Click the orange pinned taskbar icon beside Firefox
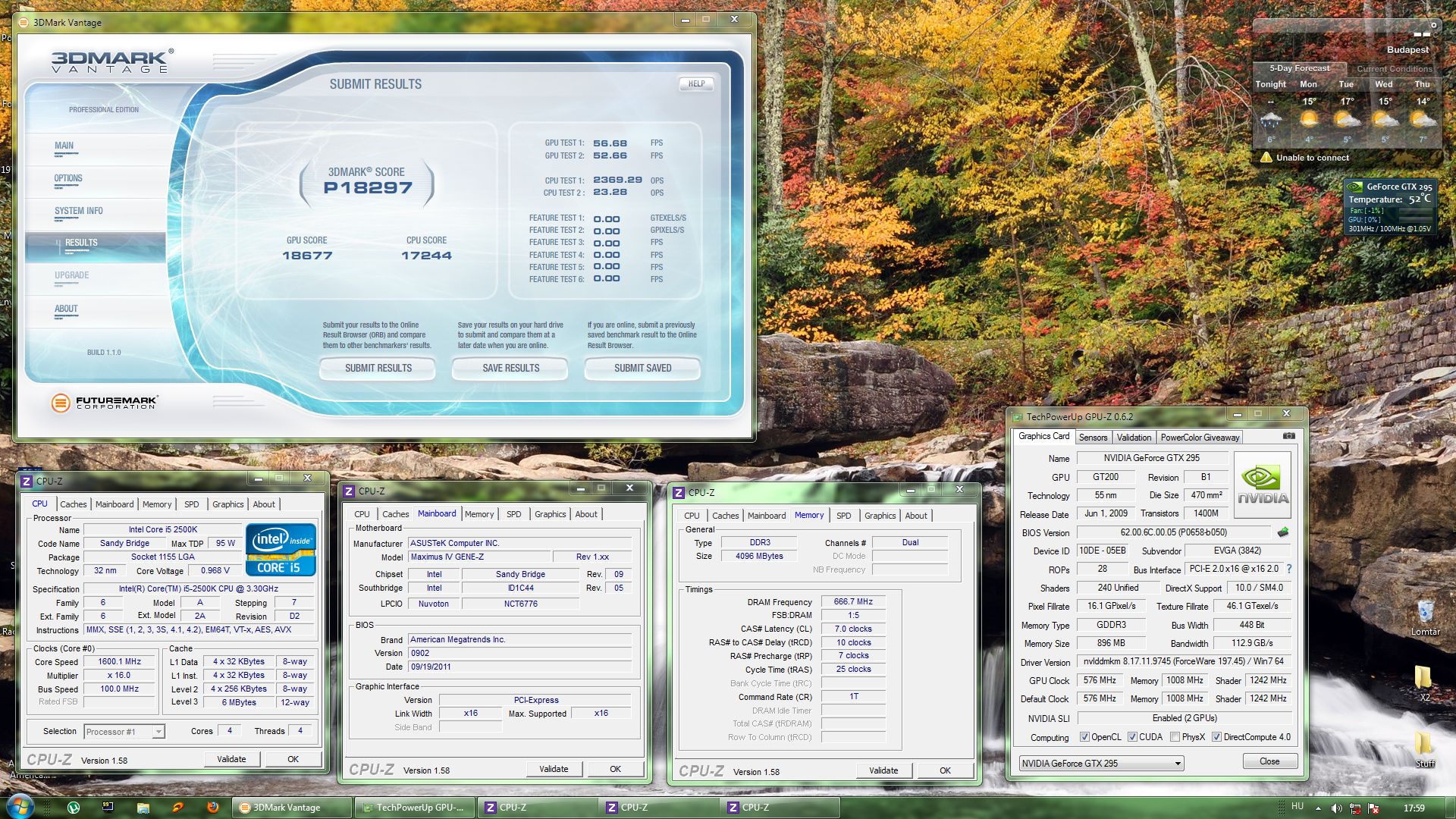The image size is (1456, 819). (x=177, y=808)
